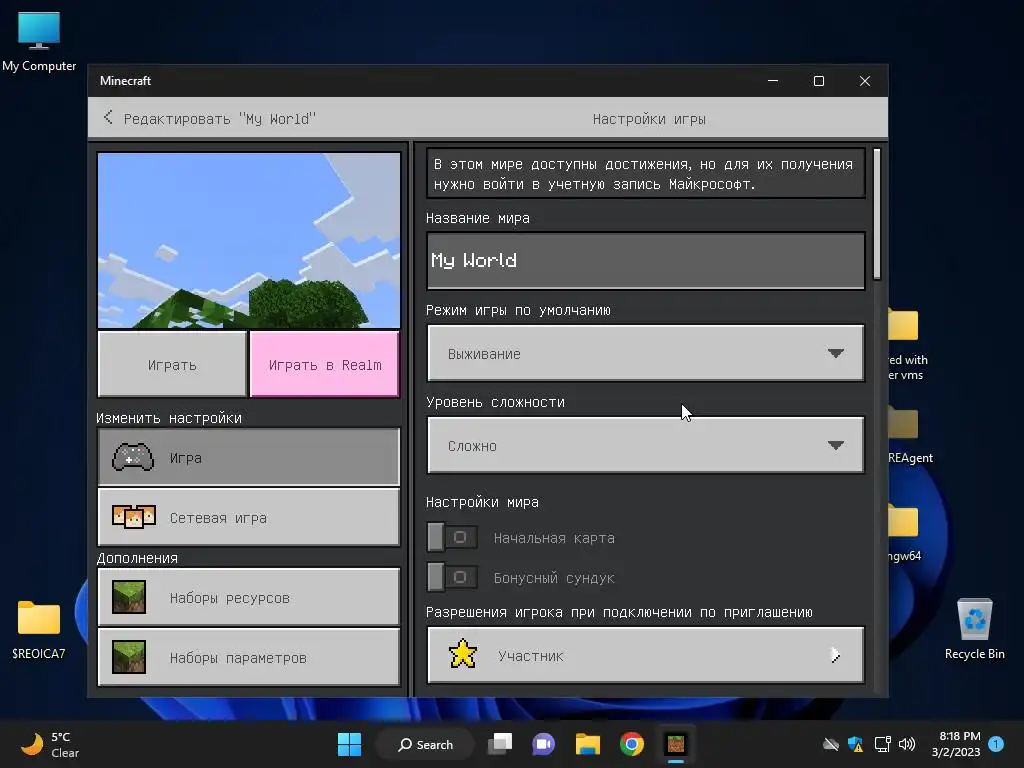Screen dimensions: 1024x768
Task: Toggle the Начальная карта switch
Action: [452, 537]
